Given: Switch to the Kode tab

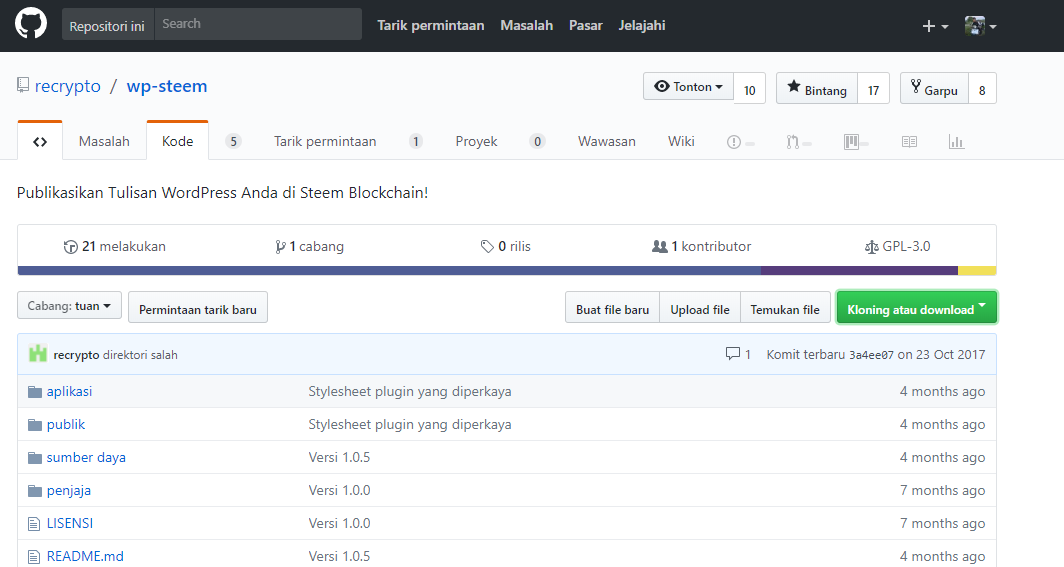Looking at the screenshot, I should [x=178, y=141].
